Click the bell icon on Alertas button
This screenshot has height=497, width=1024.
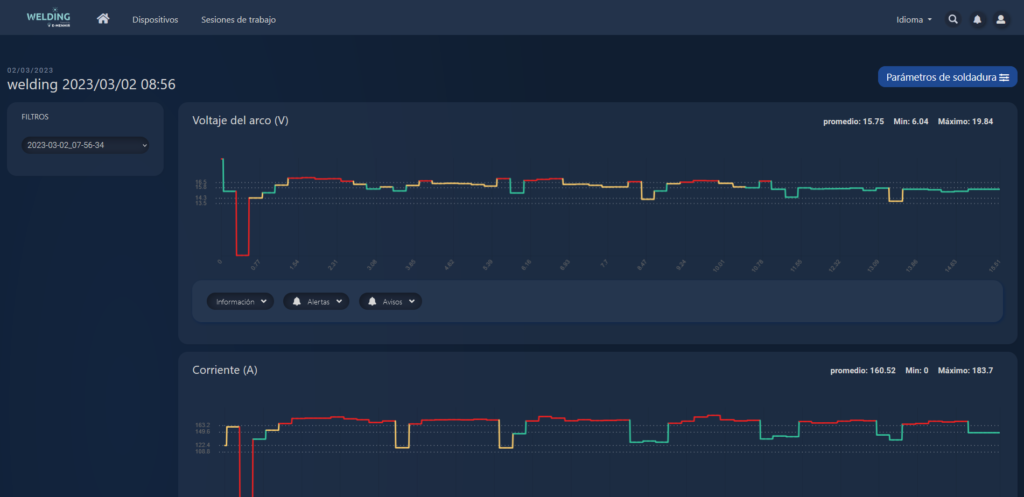point(297,301)
